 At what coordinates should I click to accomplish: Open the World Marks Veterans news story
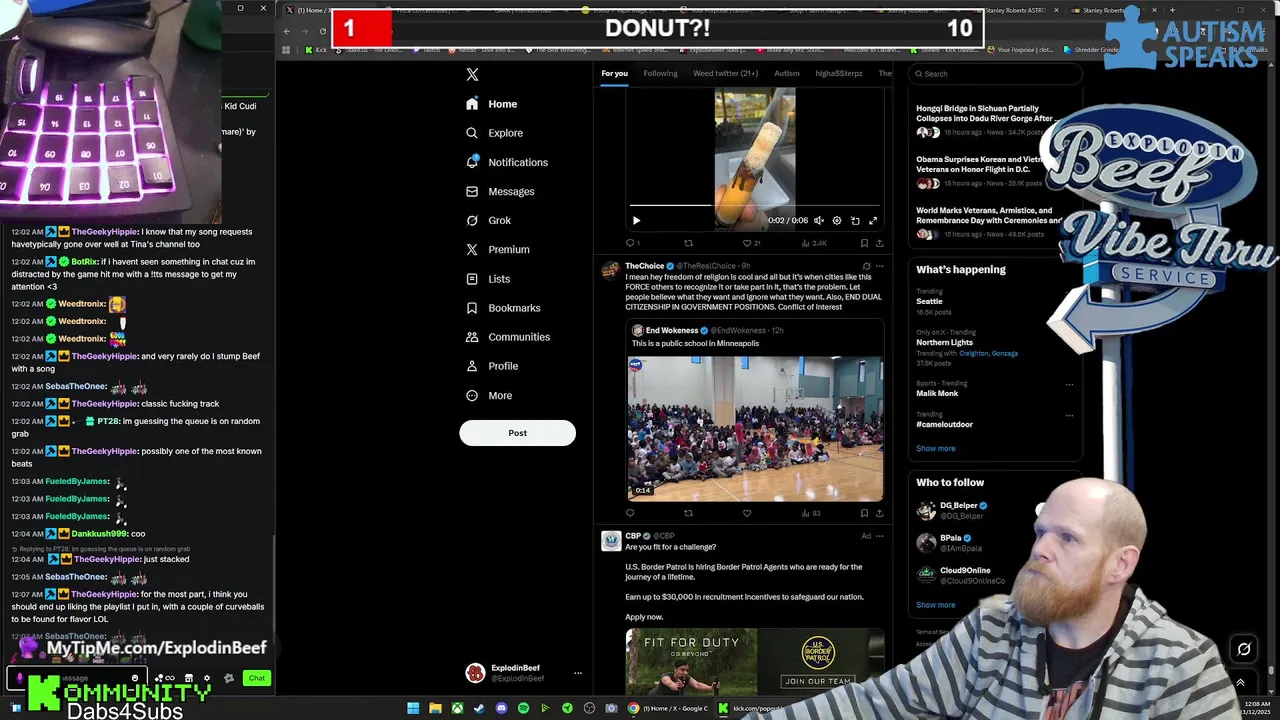(986, 222)
